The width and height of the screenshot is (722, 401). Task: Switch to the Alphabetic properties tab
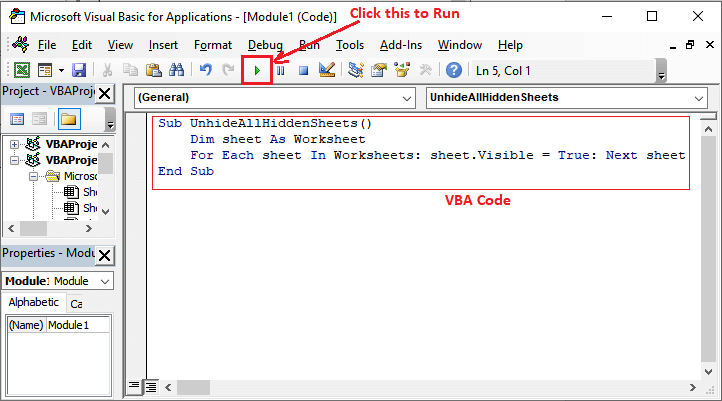point(34,302)
